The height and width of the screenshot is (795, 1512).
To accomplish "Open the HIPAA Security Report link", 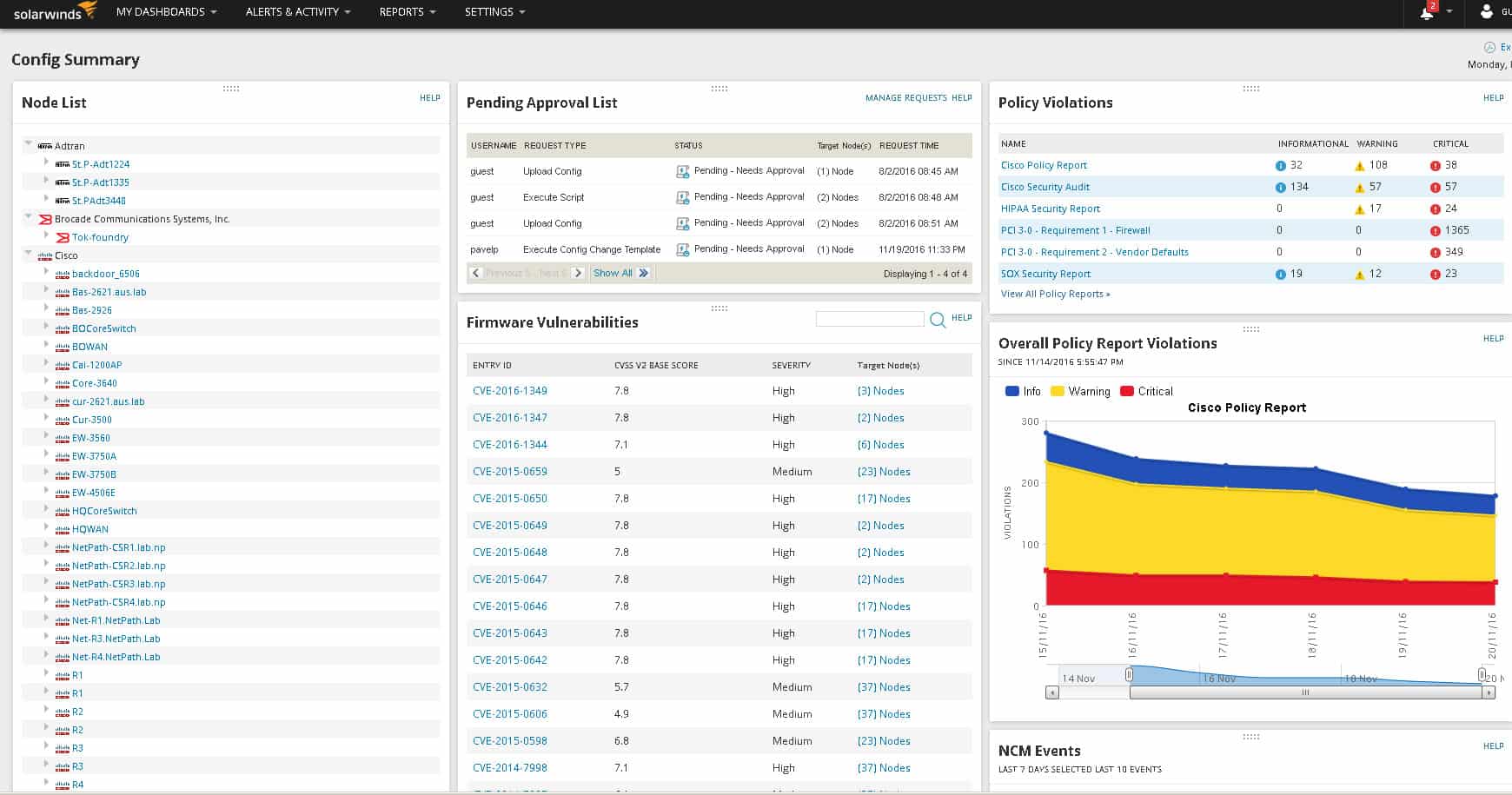I will (1050, 209).
